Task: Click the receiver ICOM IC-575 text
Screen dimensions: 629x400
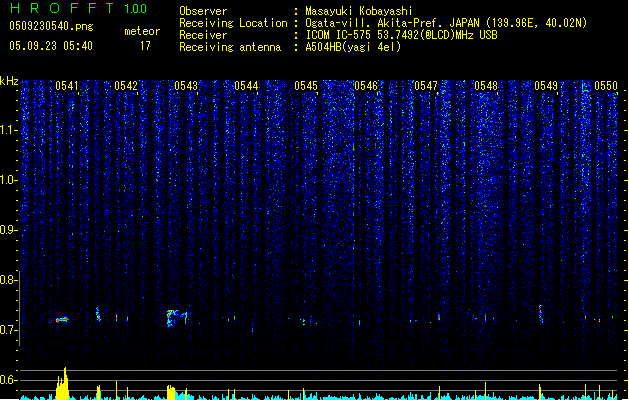Action: (x=401, y=35)
